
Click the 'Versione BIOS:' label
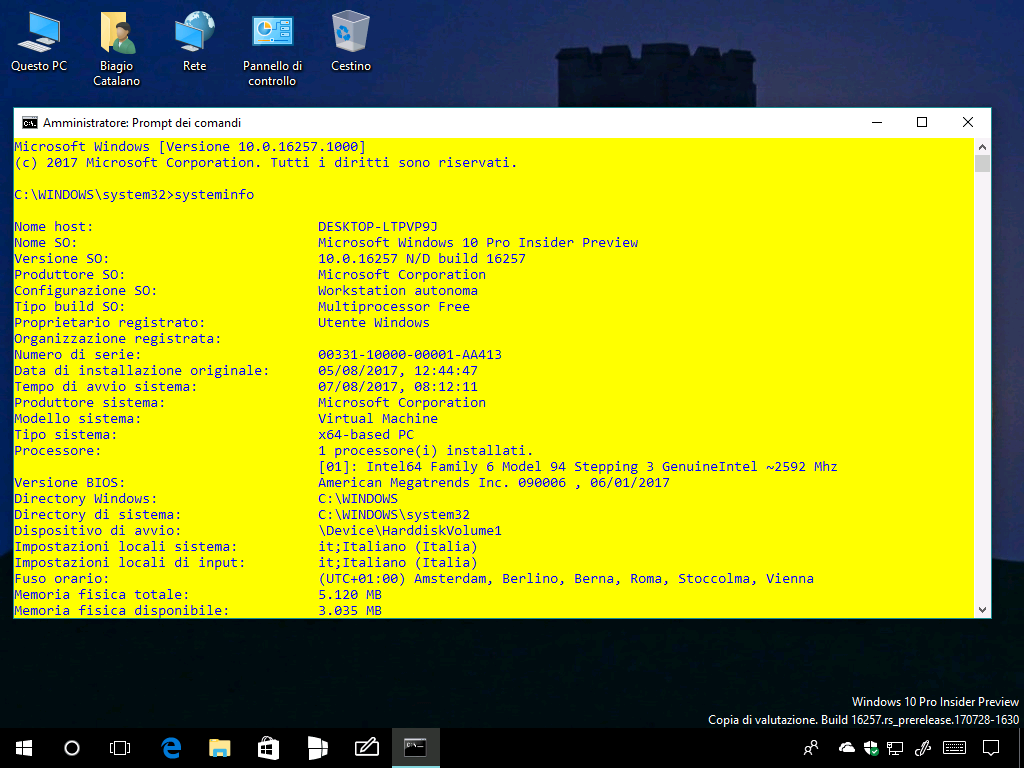click(x=69, y=483)
